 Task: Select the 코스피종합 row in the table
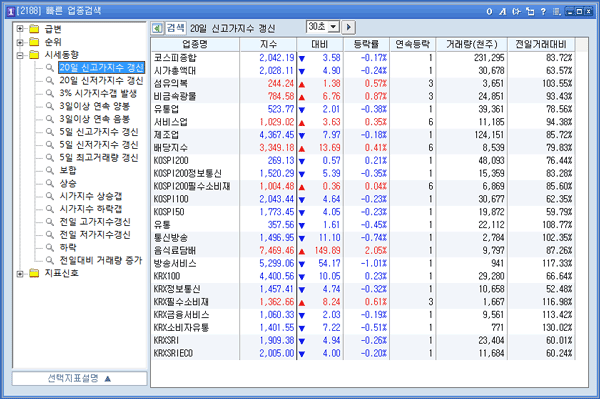pyautogui.click(x=363, y=58)
